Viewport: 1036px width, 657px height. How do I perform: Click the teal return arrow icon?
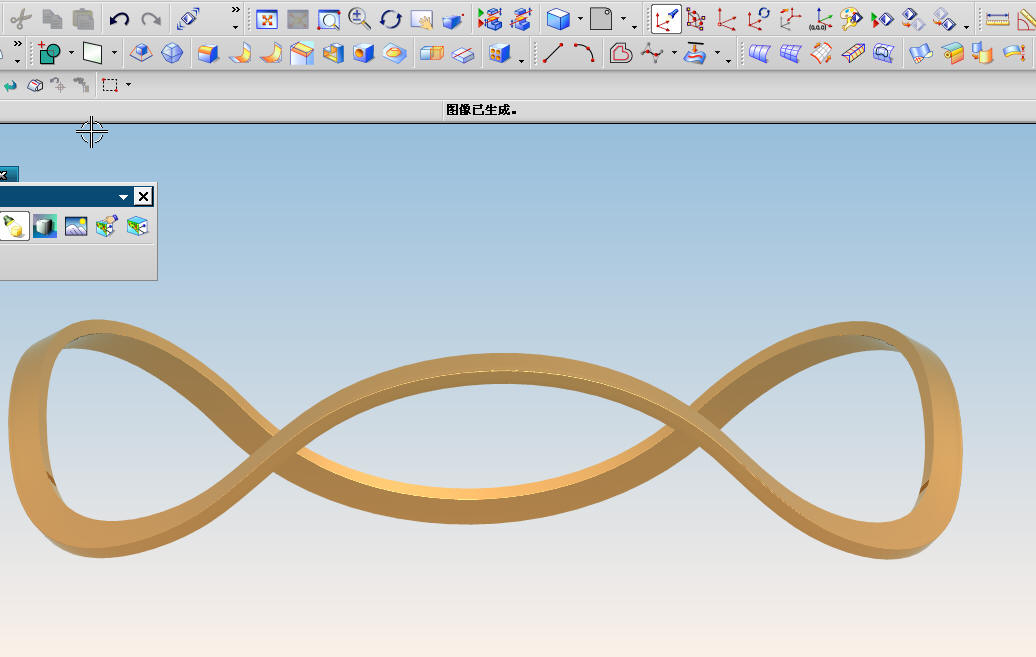(10, 85)
